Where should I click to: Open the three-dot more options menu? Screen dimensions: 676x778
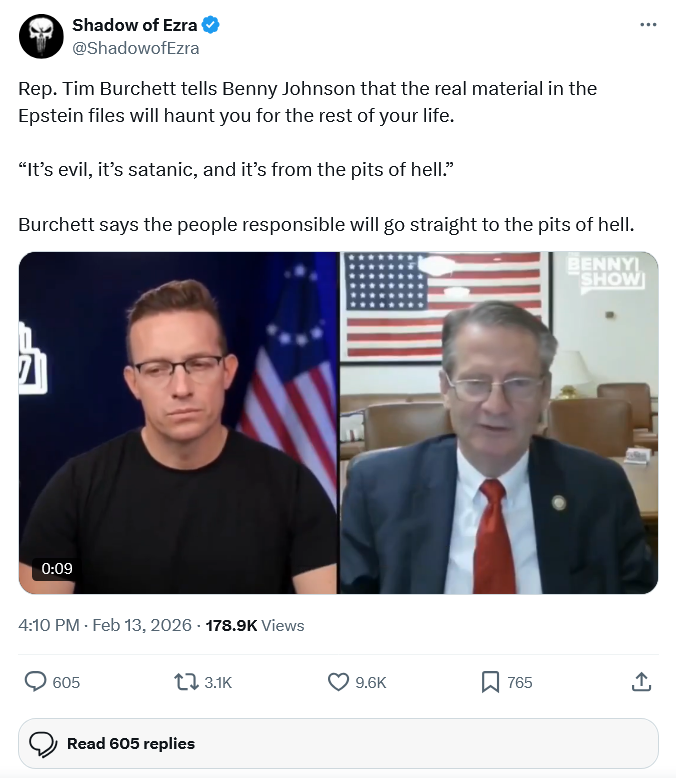(x=648, y=25)
